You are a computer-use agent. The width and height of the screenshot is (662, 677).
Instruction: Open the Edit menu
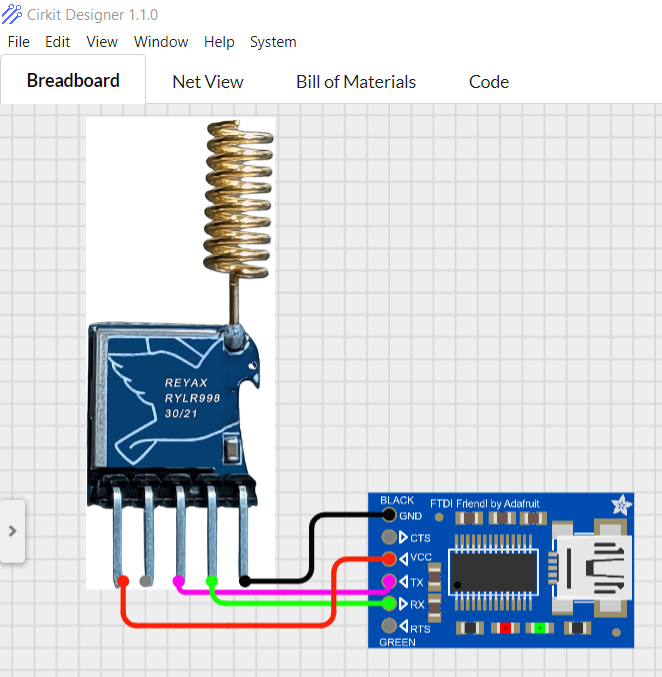click(x=57, y=42)
